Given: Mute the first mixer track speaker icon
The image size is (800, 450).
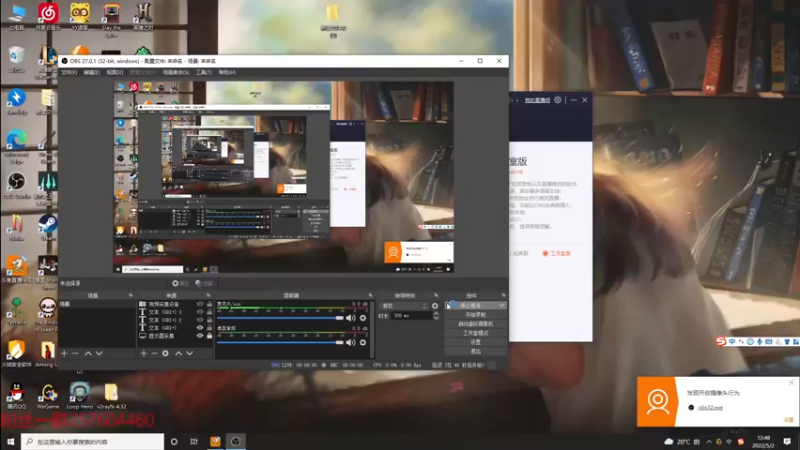Looking at the screenshot, I should click(x=351, y=318).
